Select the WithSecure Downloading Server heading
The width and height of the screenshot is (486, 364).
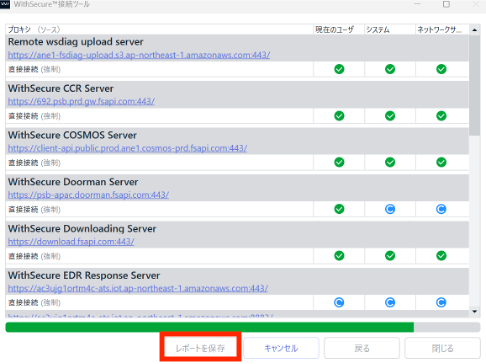(82, 229)
